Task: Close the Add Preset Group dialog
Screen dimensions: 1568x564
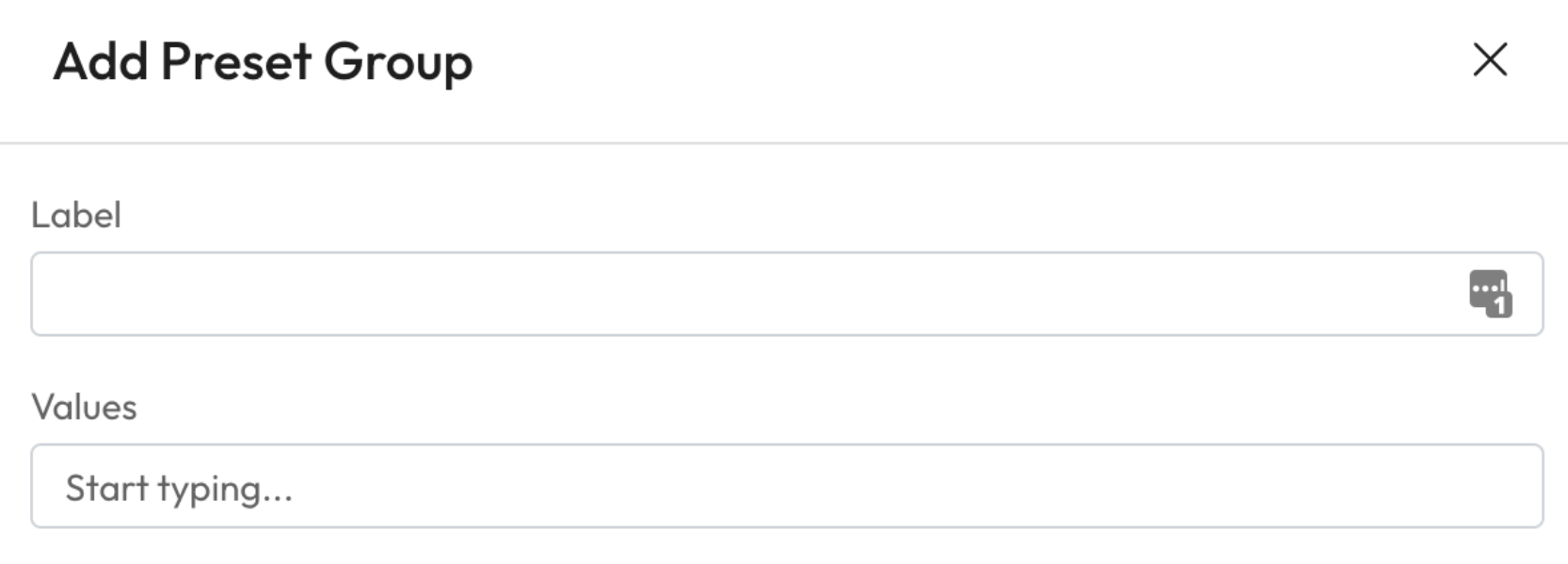Action: (x=1490, y=60)
